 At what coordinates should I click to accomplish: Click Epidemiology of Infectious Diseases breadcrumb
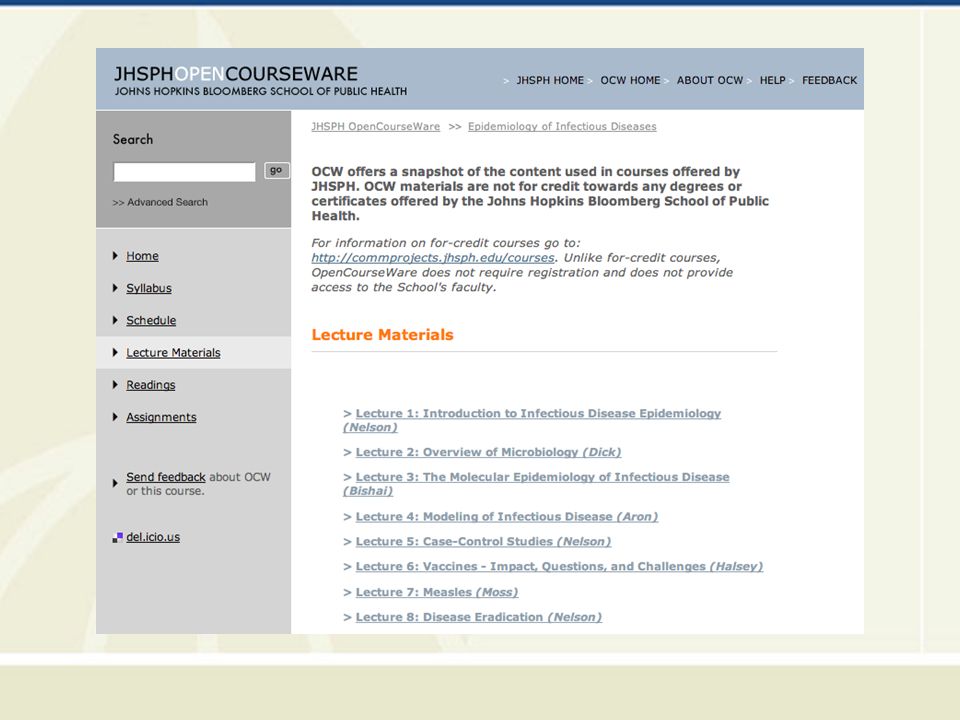[562, 126]
